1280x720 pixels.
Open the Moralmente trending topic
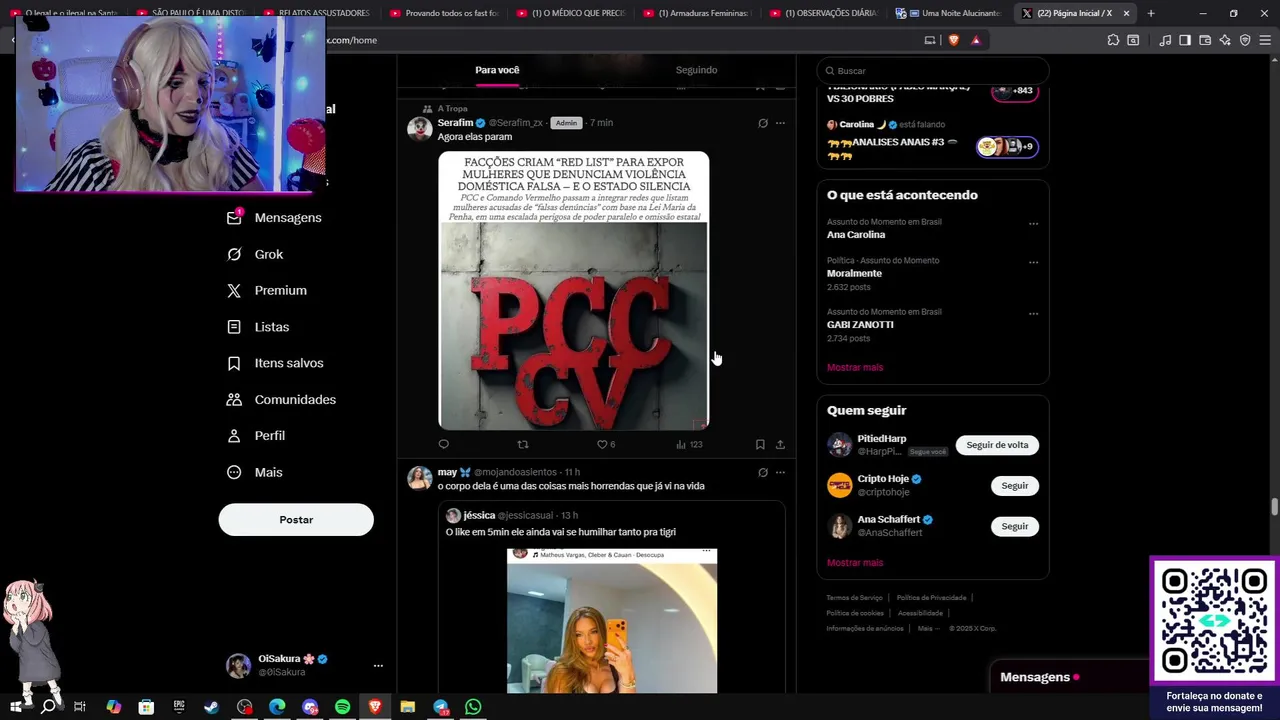point(854,273)
